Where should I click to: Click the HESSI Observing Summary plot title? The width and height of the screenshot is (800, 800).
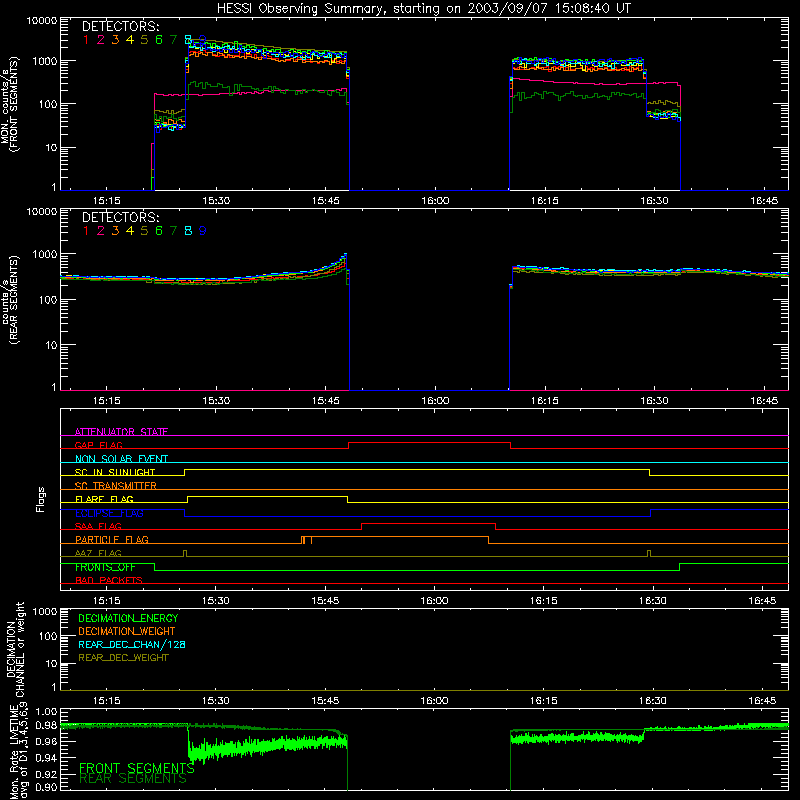coord(423,8)
